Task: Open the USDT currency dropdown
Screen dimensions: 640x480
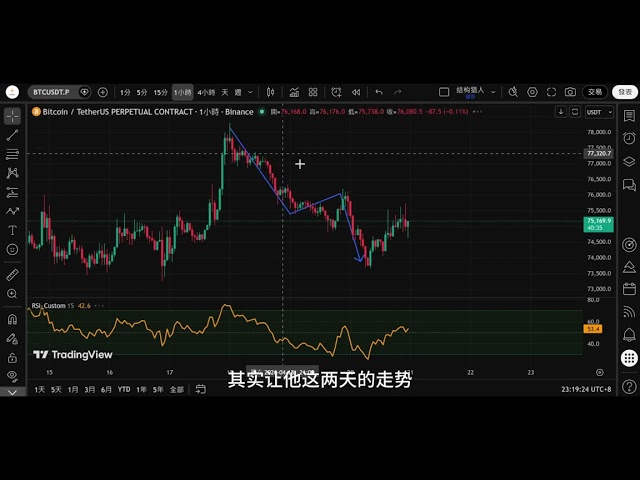Action: click(x=598, y=112)
